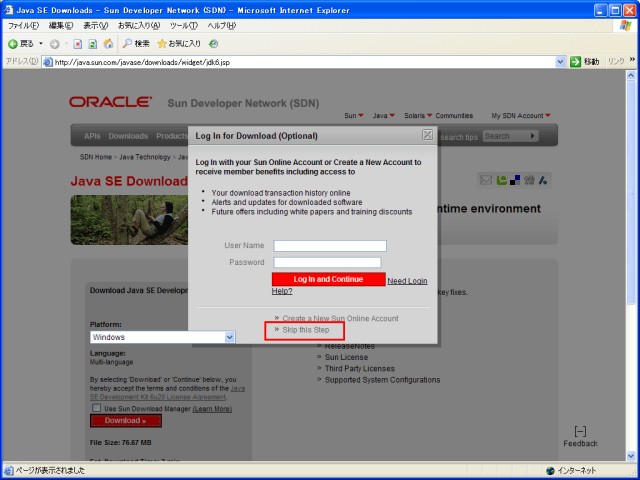Image resolution: width=640 pixels, height=480 pixels.
Task: Expand the address bar dropdown arrow
Action: (560, 62)
